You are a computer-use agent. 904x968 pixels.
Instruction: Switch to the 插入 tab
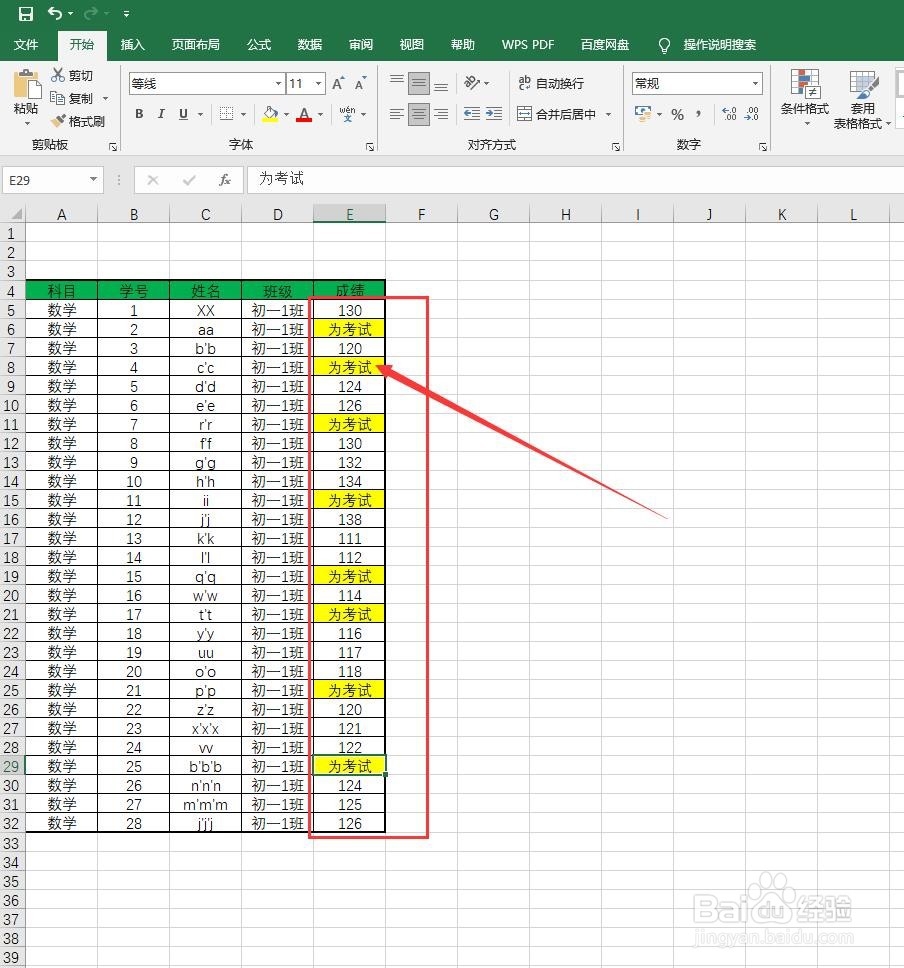(x=132, y=44)
